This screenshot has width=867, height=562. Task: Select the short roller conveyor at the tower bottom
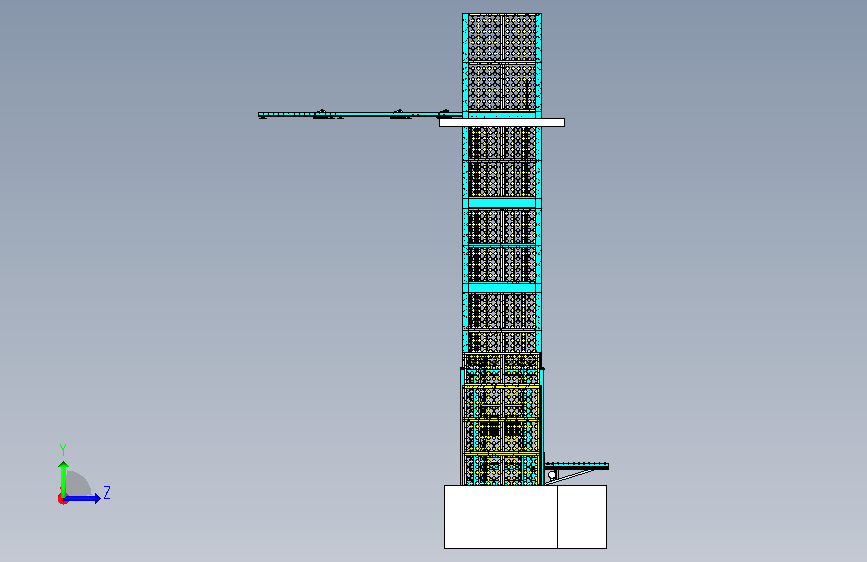[577, 466]
